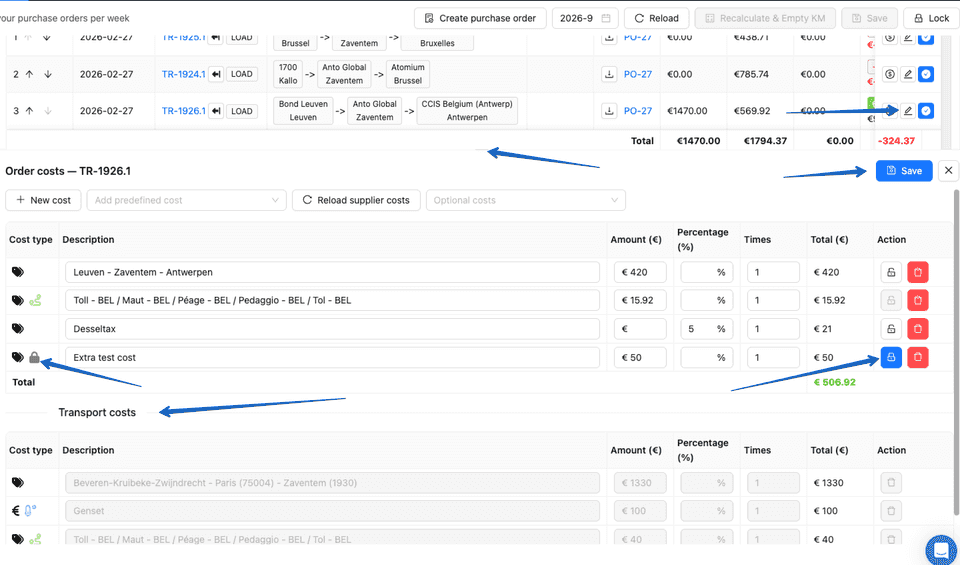960x565 pixels.
Task: Move row 3 up with the up arrow
Action: point(29,111)
